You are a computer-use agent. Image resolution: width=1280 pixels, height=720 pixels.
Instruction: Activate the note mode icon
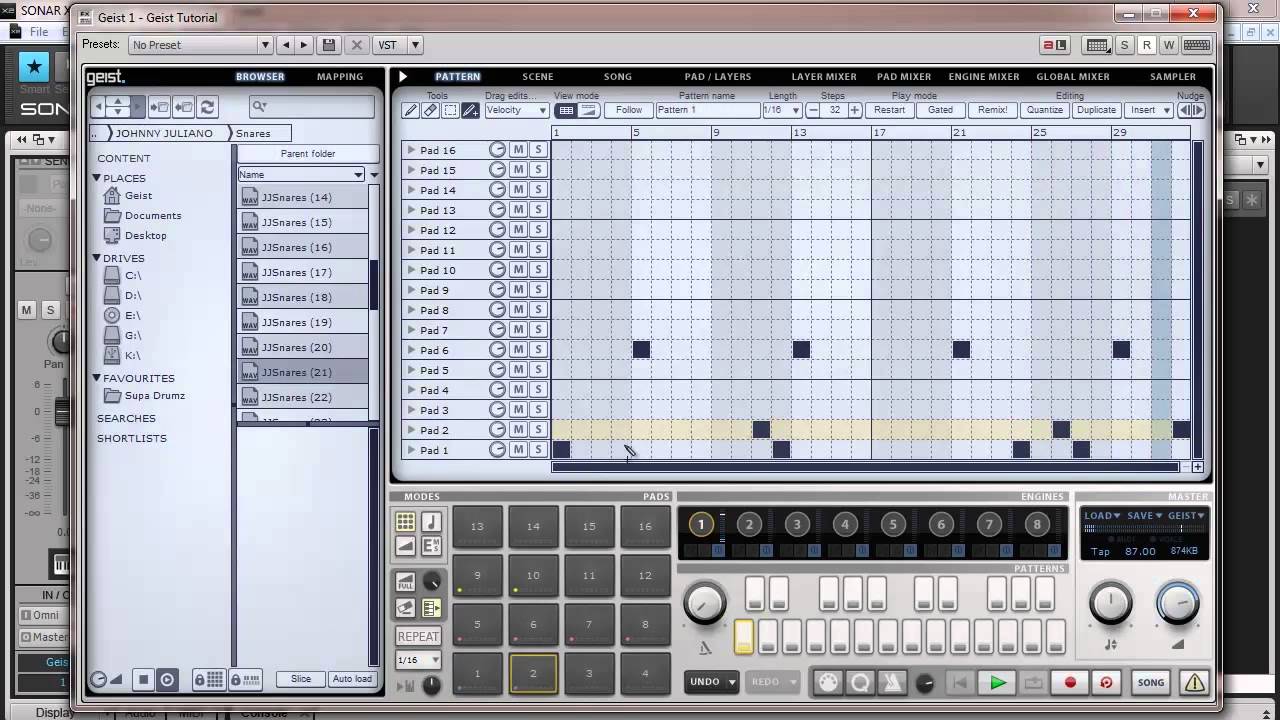click(x=431, y=521)
